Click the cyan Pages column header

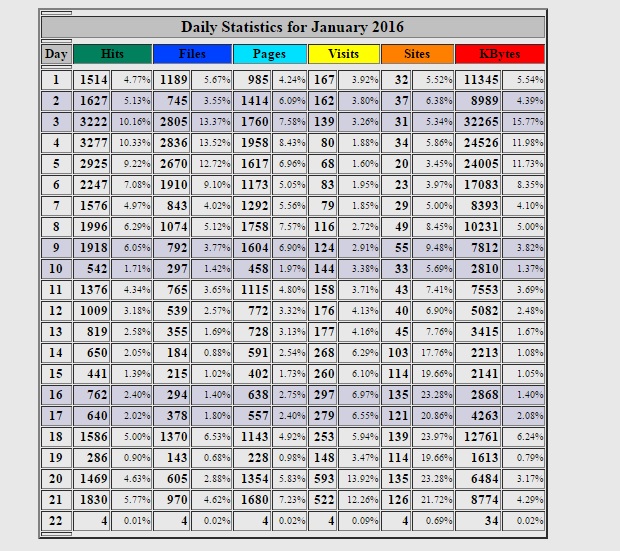click(270, 54)
